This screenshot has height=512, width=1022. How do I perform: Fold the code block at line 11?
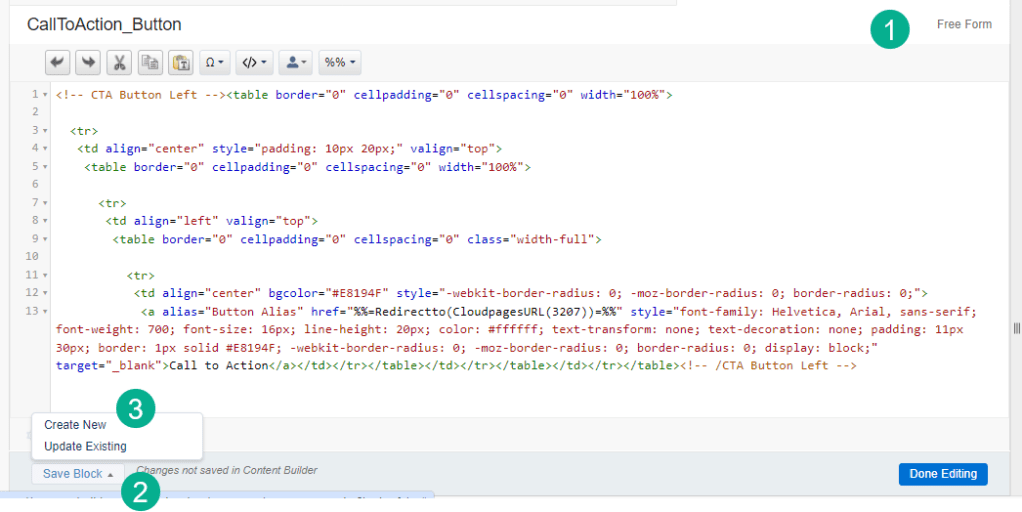coord(46,275)
